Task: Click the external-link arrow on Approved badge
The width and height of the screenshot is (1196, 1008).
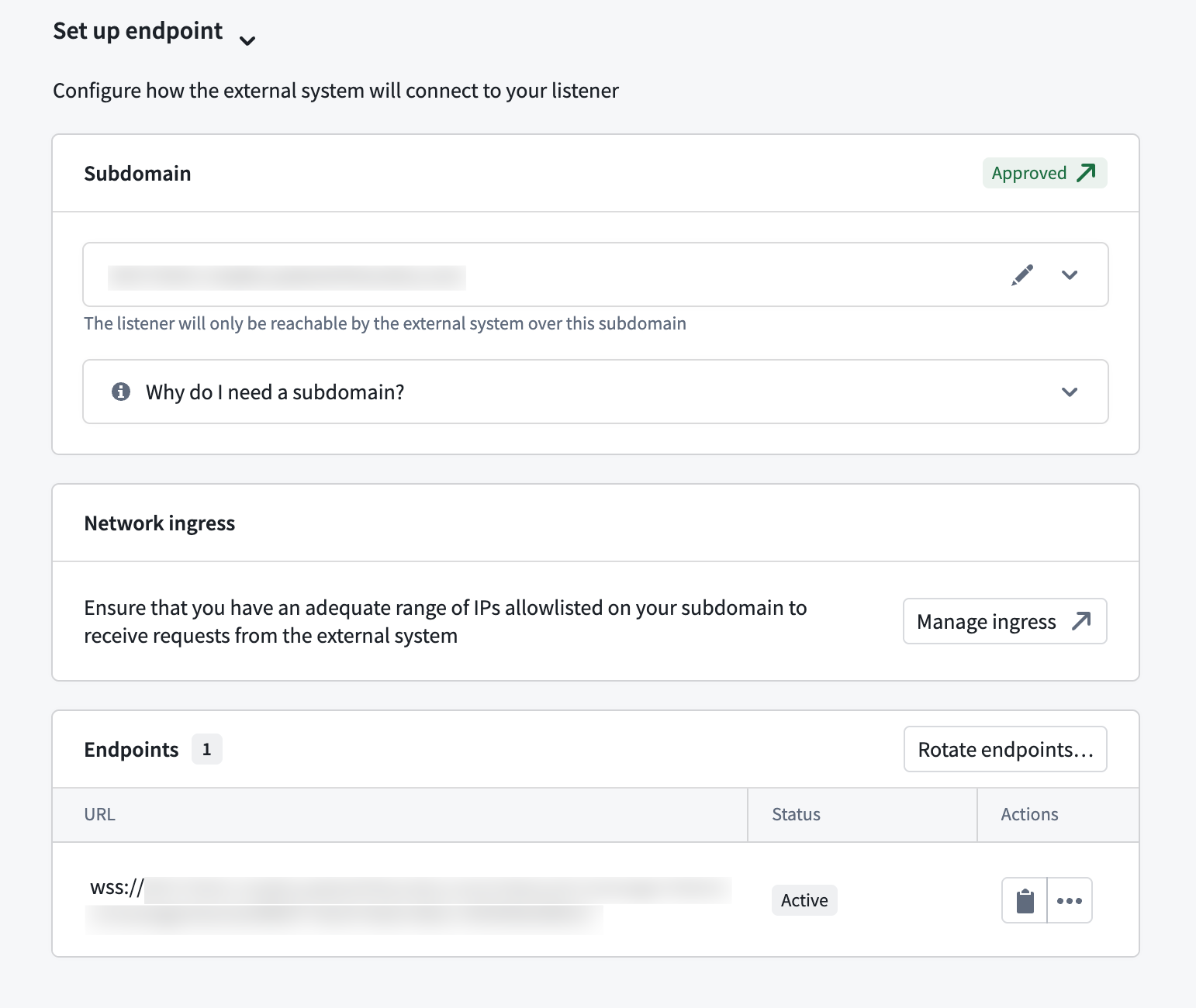Action: pos(1087,172)
